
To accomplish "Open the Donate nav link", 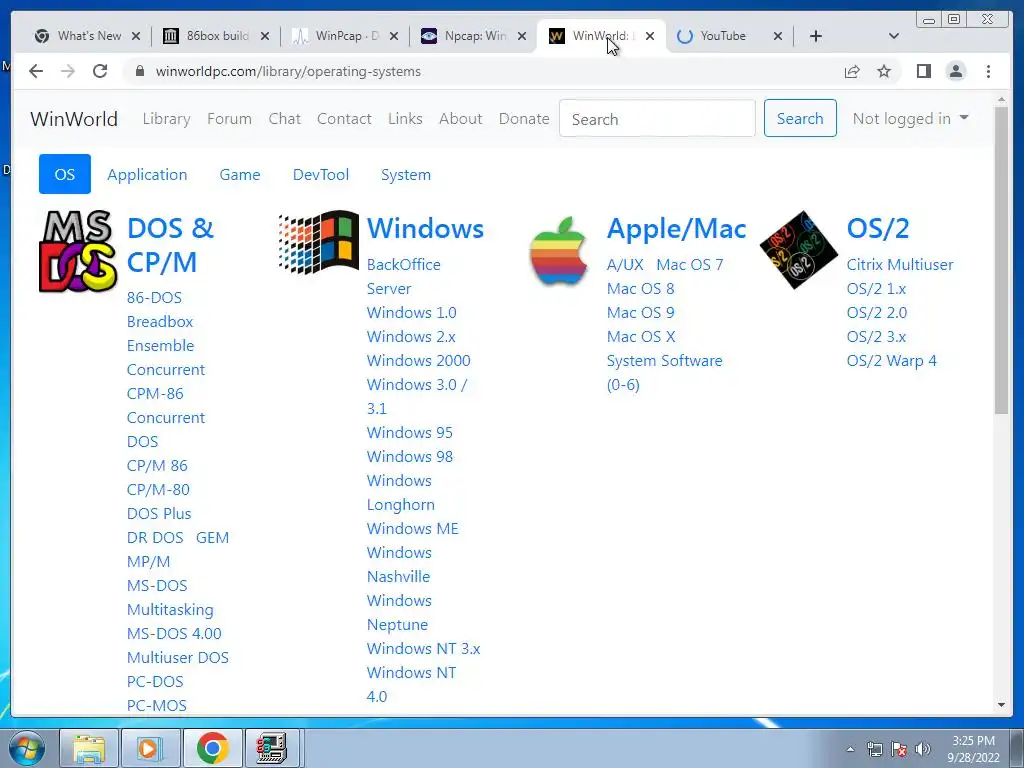I will [x=524, y=118].
